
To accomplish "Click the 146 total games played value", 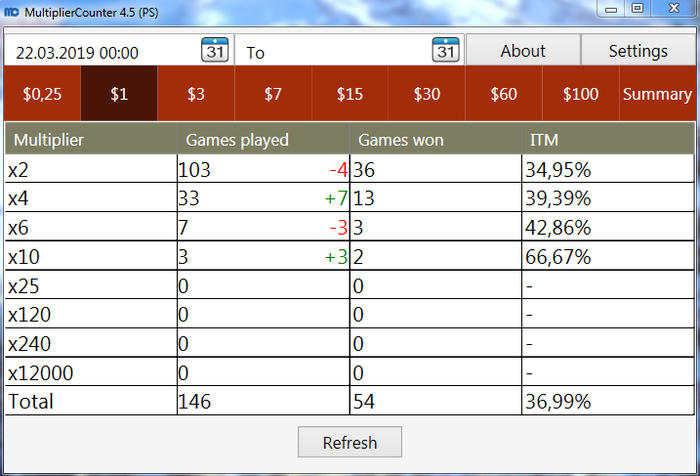I will coord(194,401).
